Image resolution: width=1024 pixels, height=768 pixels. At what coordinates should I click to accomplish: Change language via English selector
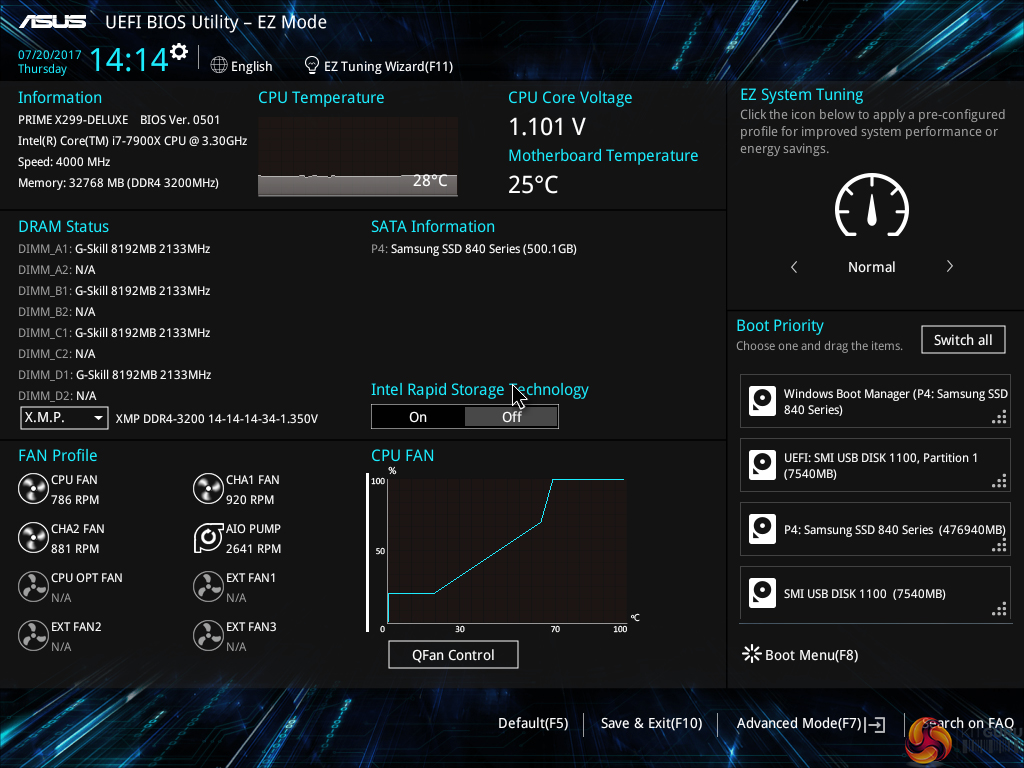(x=251, y=66)
